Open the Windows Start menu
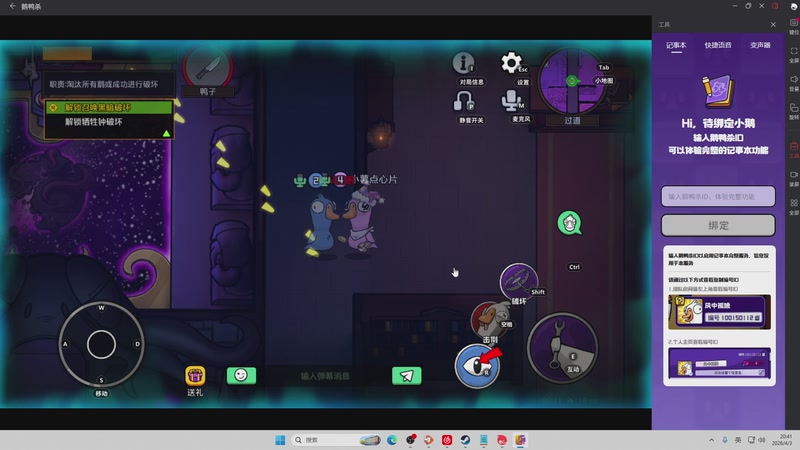800x450 pixels. click(x=280, y=440)
